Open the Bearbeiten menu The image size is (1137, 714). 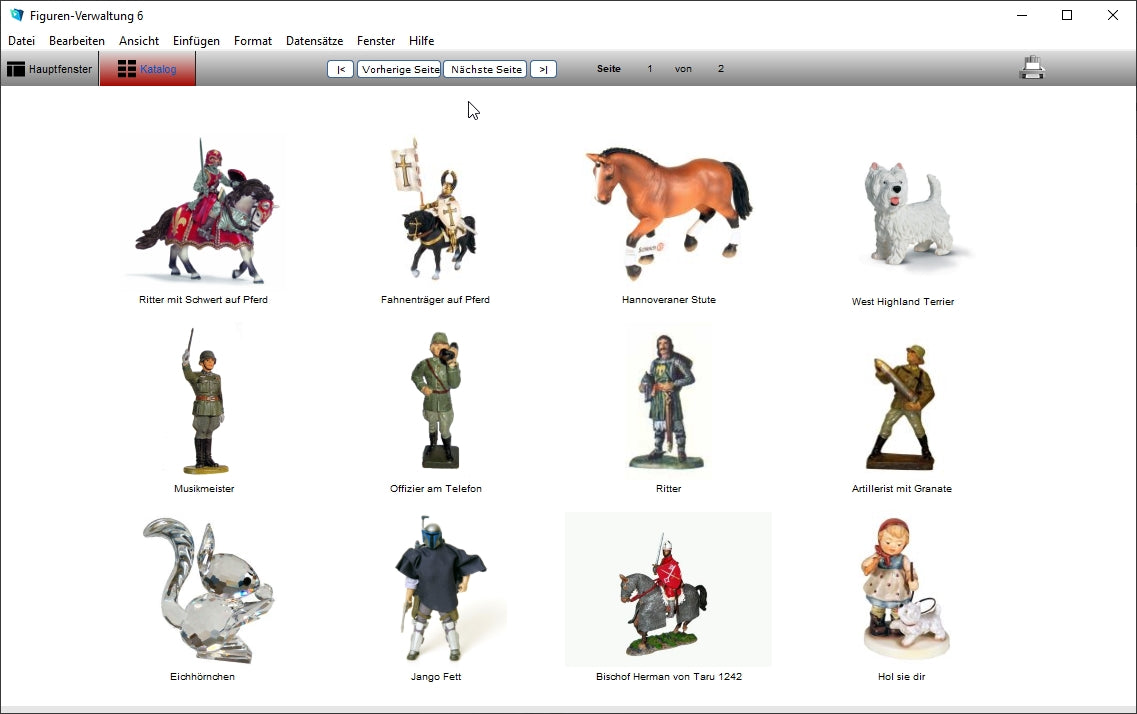[x=77, y=41]
